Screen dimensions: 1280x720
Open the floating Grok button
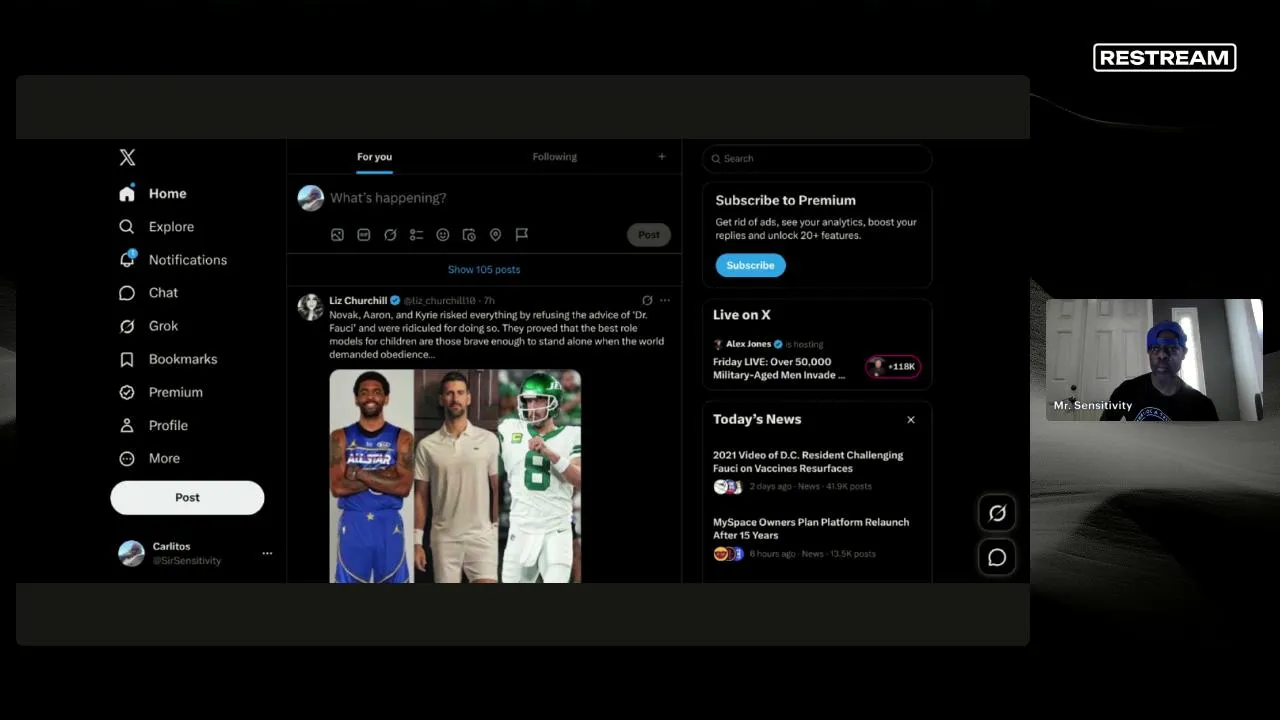(997, 513)
